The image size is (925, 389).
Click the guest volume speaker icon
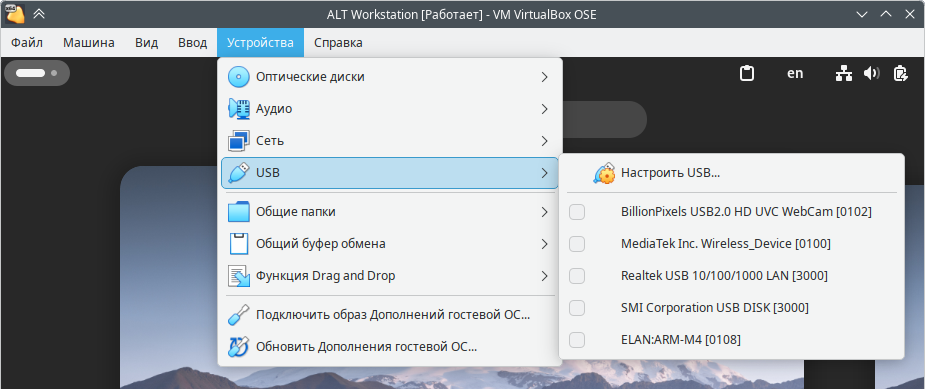point(871,73)
